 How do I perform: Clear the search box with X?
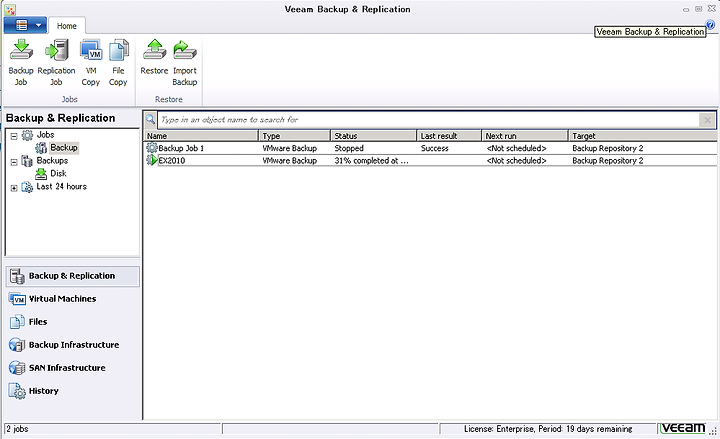(x=707, y=120)
